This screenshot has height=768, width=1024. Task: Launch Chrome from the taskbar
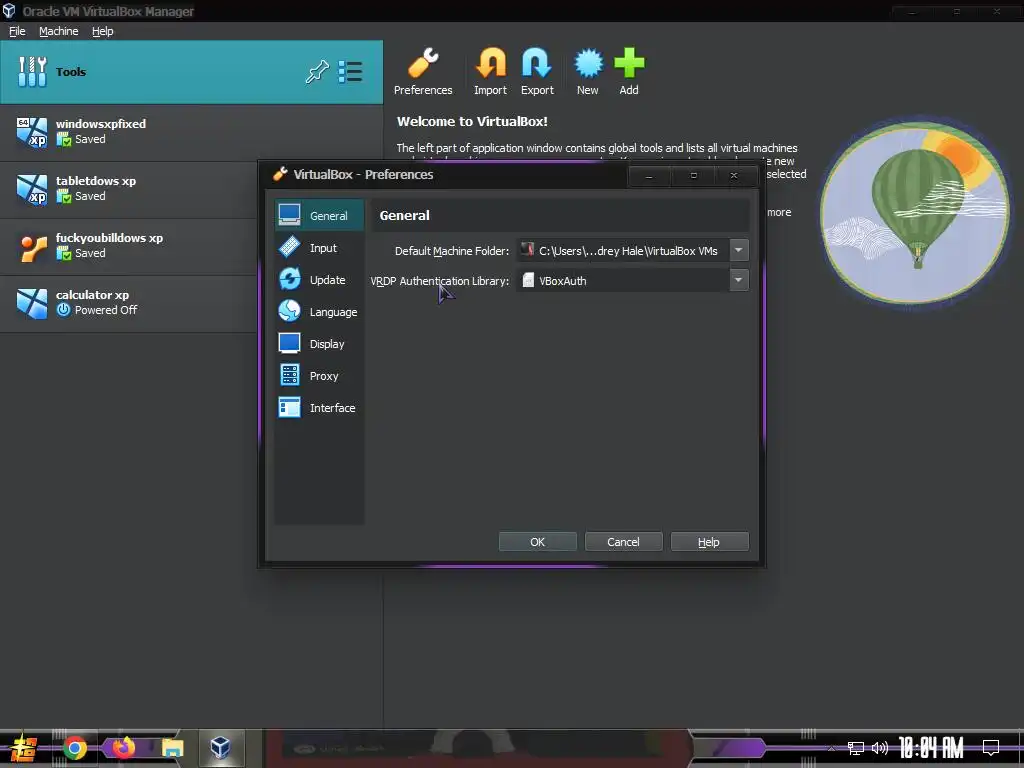click(x=75, y=748)
